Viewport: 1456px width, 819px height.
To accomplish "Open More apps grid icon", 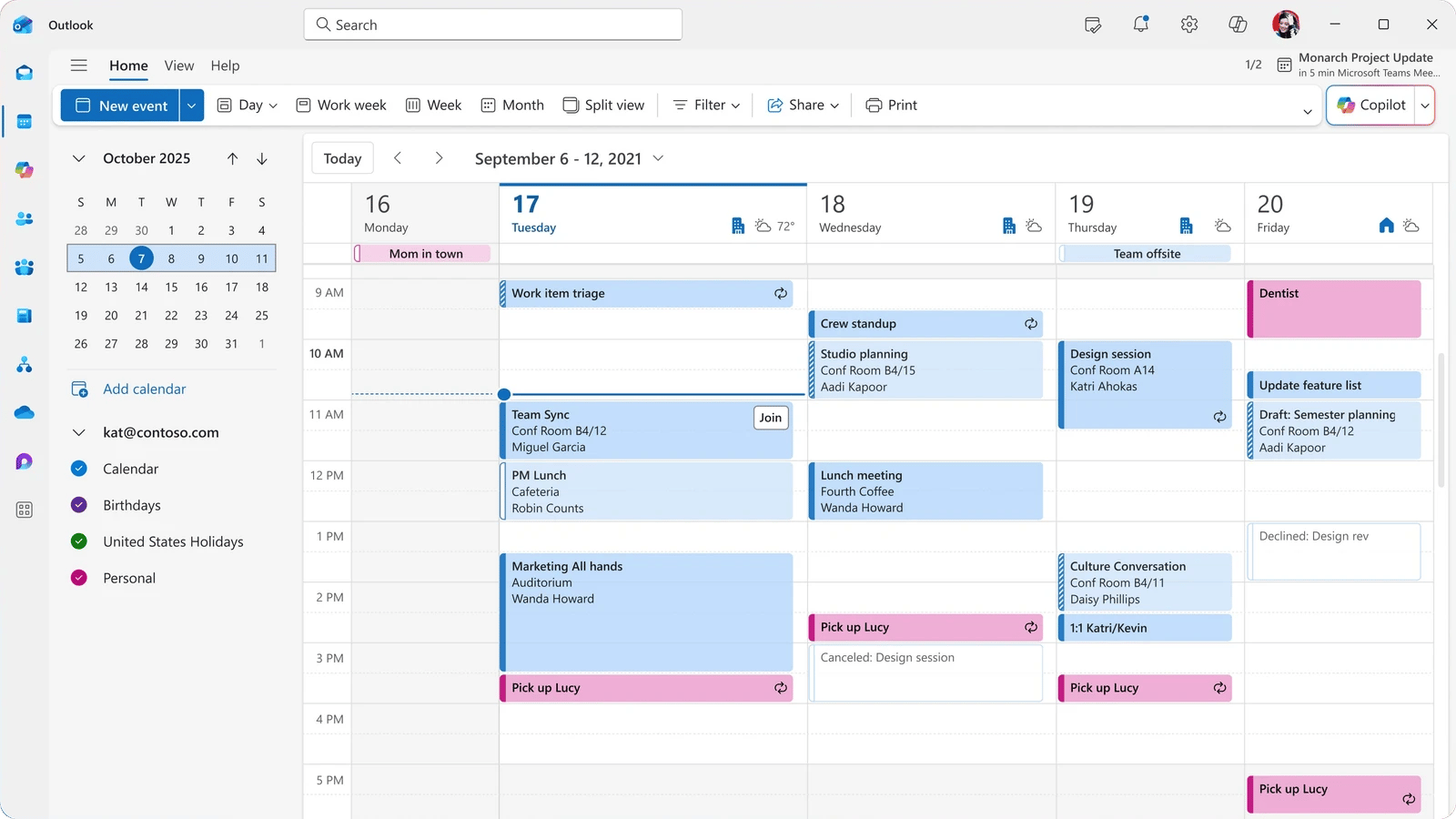I will point(25,510).
